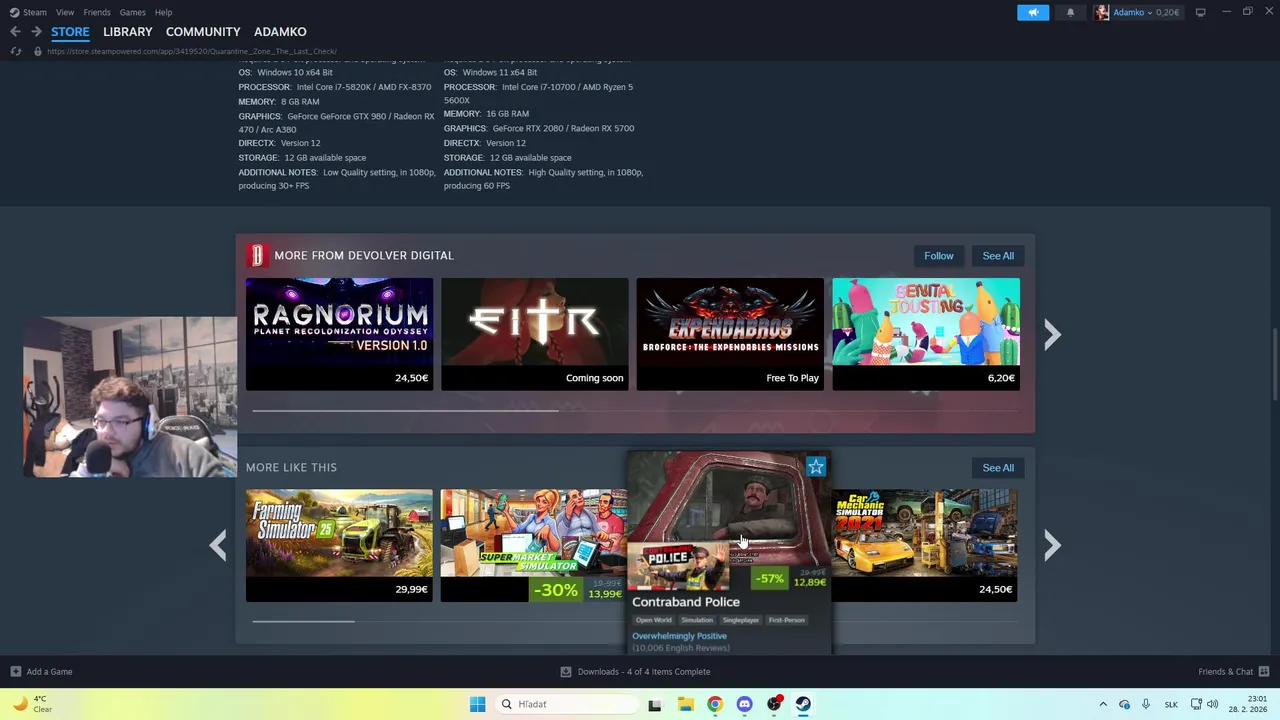
Task: Open Supermarket Simulator card
Action: pyautogui.click(x=534, y=545)
